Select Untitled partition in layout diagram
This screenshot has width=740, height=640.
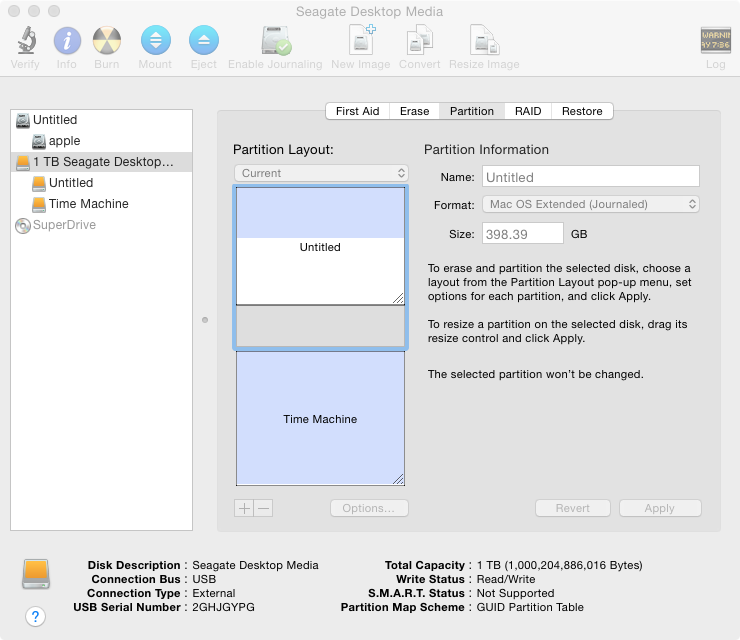click(320, 246)
